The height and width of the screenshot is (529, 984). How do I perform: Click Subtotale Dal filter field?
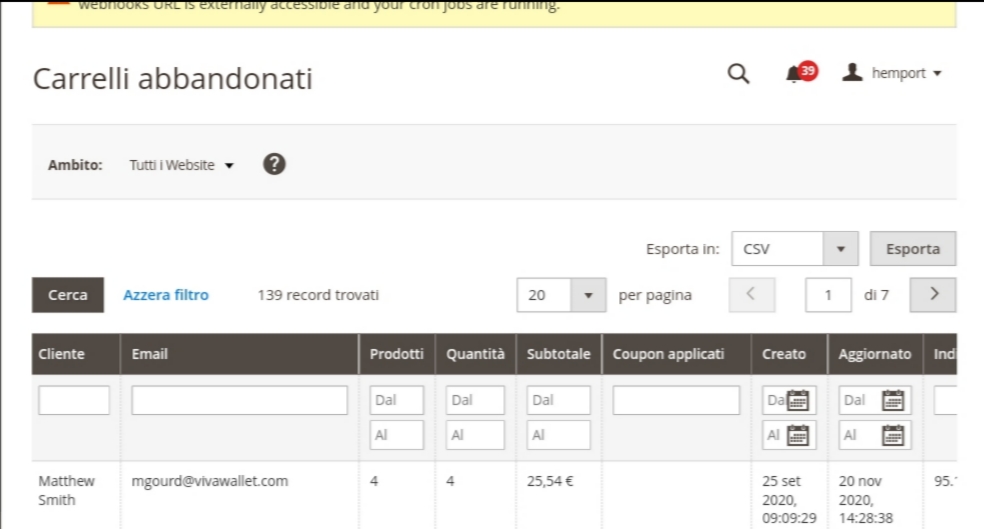(x=559, y=400)
